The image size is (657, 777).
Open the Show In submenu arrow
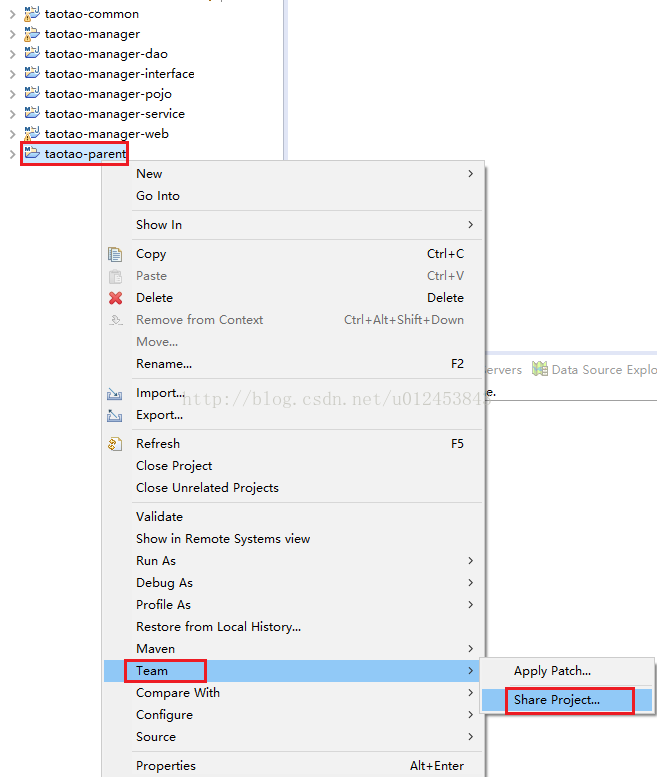470,224
